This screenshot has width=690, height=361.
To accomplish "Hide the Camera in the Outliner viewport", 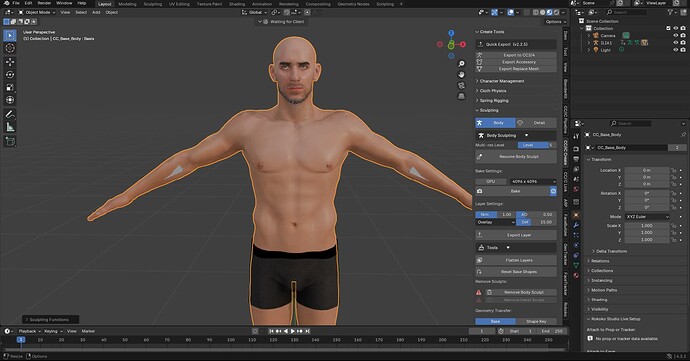I will point(676,35).
